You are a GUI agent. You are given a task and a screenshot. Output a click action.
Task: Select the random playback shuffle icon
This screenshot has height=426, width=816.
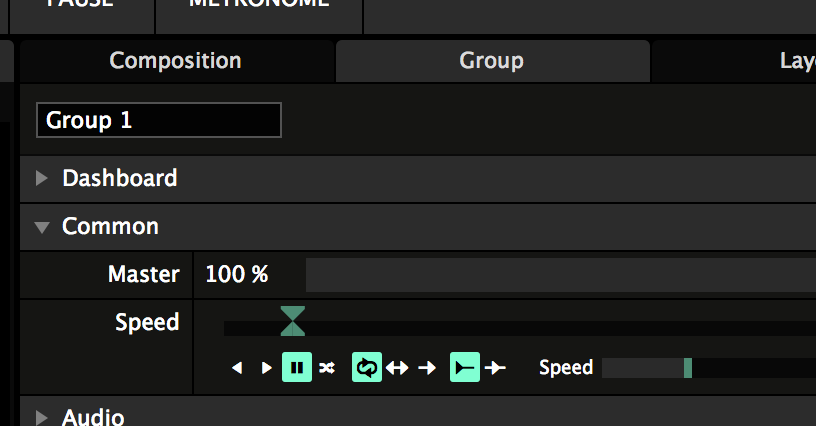tap(327, 368)
